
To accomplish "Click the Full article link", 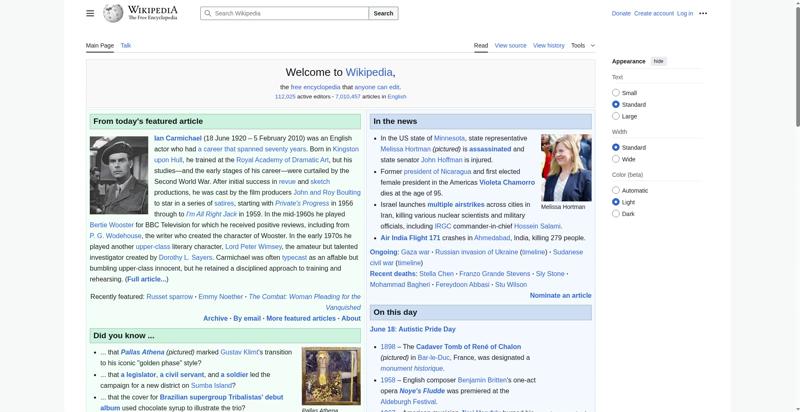I will (146, 279).
